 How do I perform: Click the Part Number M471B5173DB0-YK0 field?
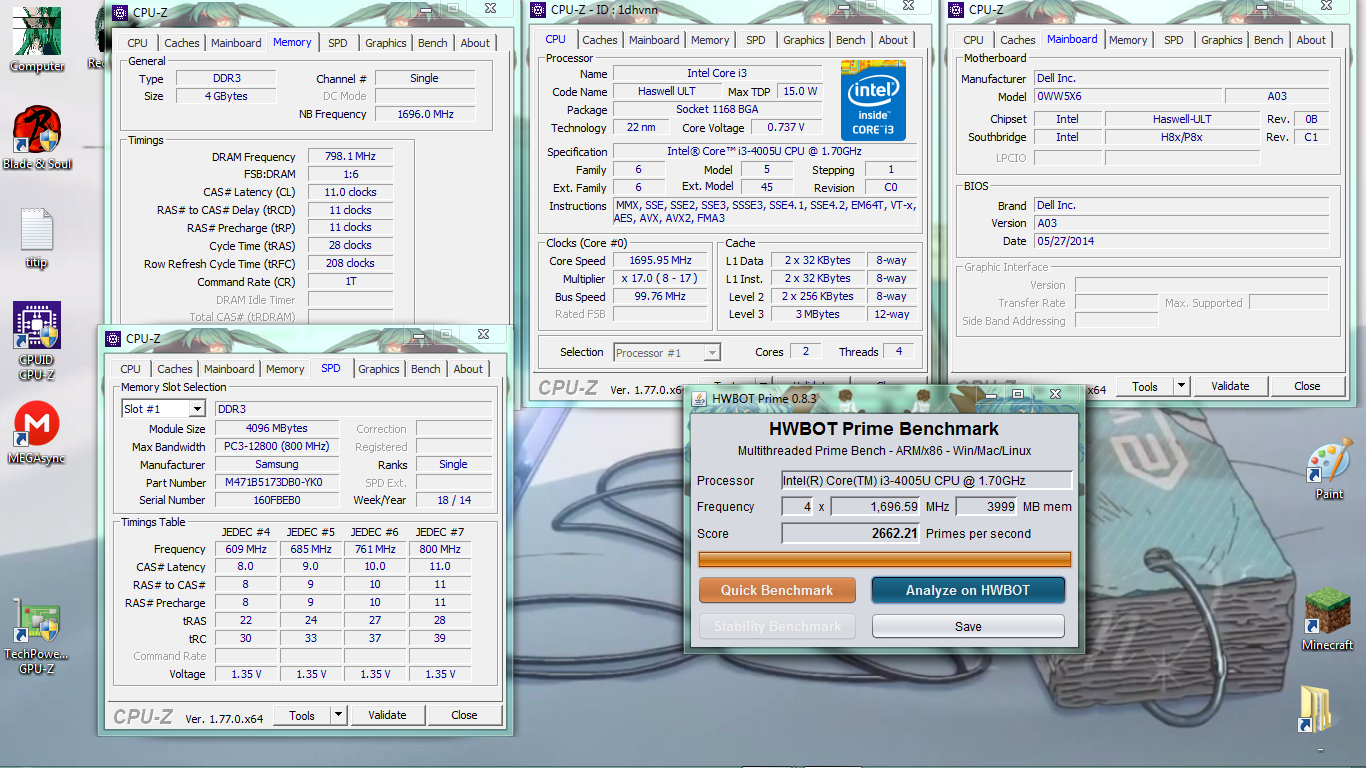pos(277,483)
